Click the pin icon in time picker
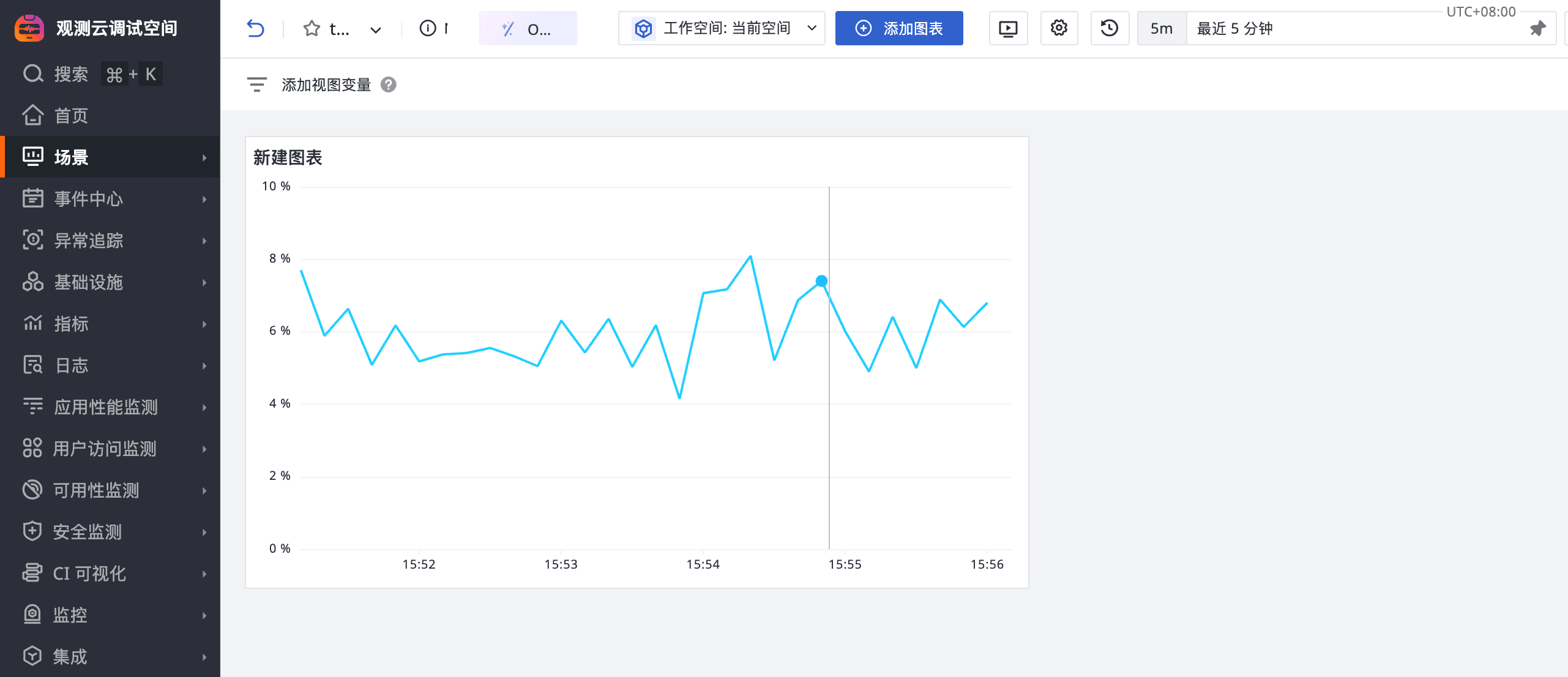Screen dimensions: 1568x677 [1537, 28]
